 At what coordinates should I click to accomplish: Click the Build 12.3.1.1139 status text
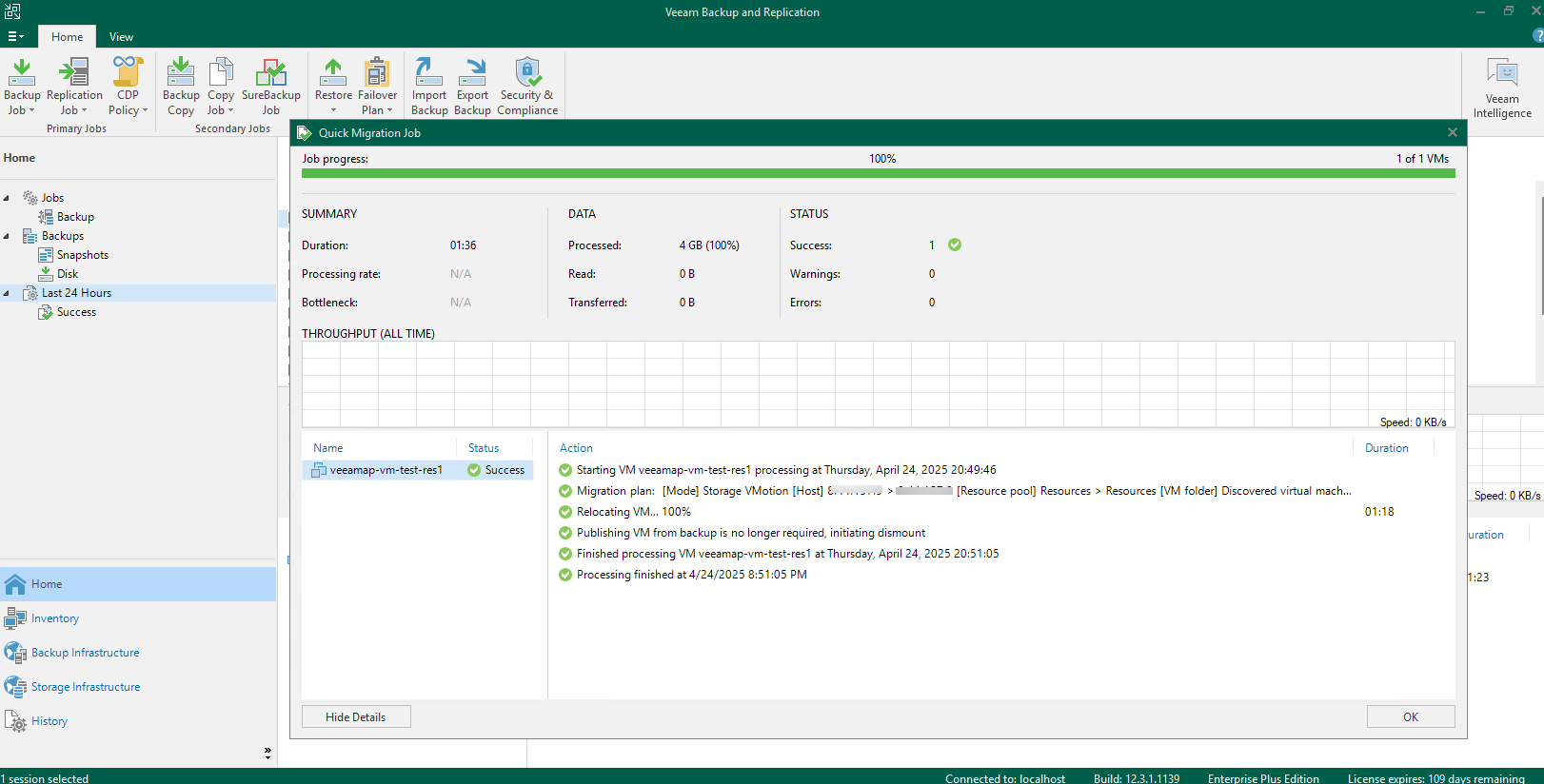click(1137, 778)
